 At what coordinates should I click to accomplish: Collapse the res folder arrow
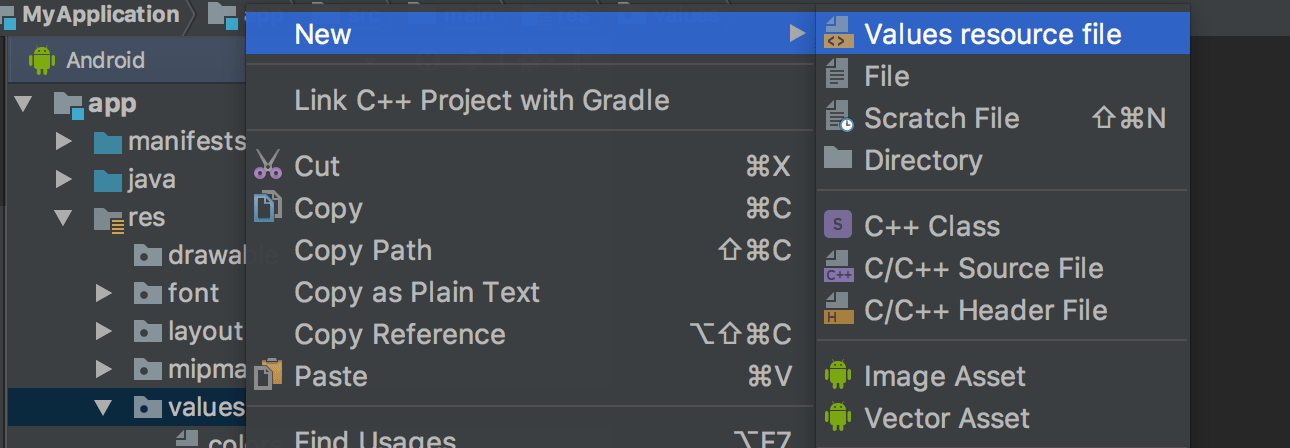[x=64, y=217]
